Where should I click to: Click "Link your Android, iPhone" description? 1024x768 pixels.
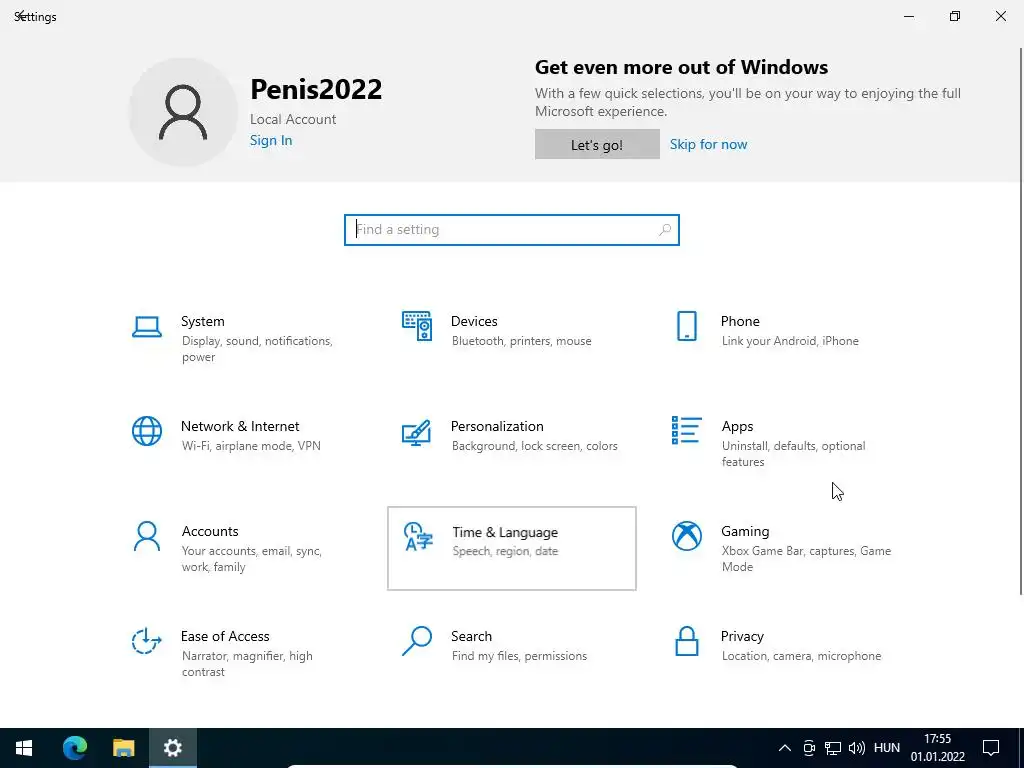[790, 341]
